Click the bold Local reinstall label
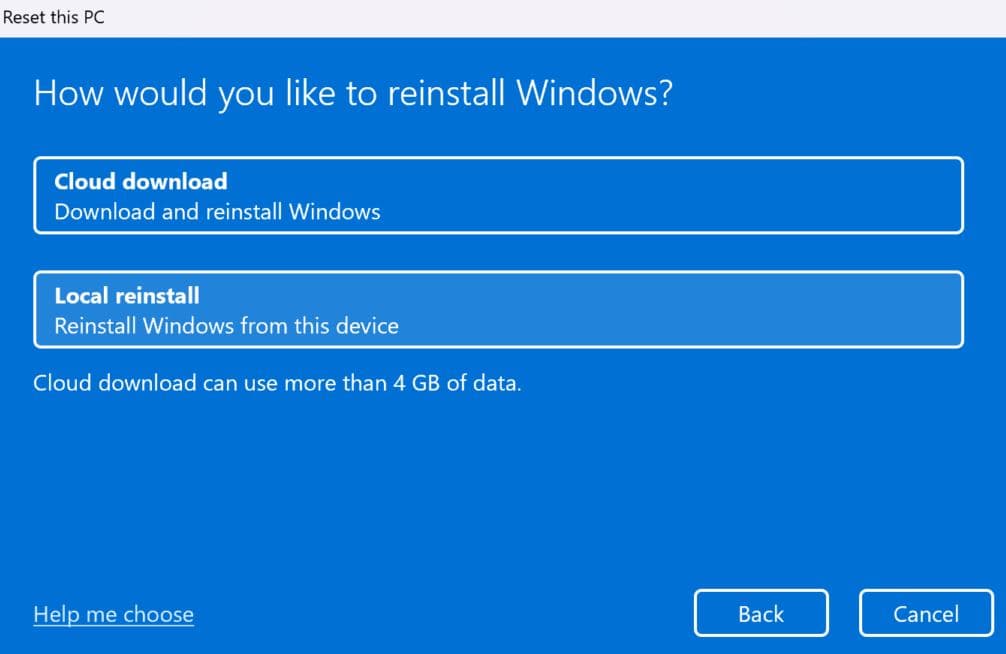 [127, 295]
